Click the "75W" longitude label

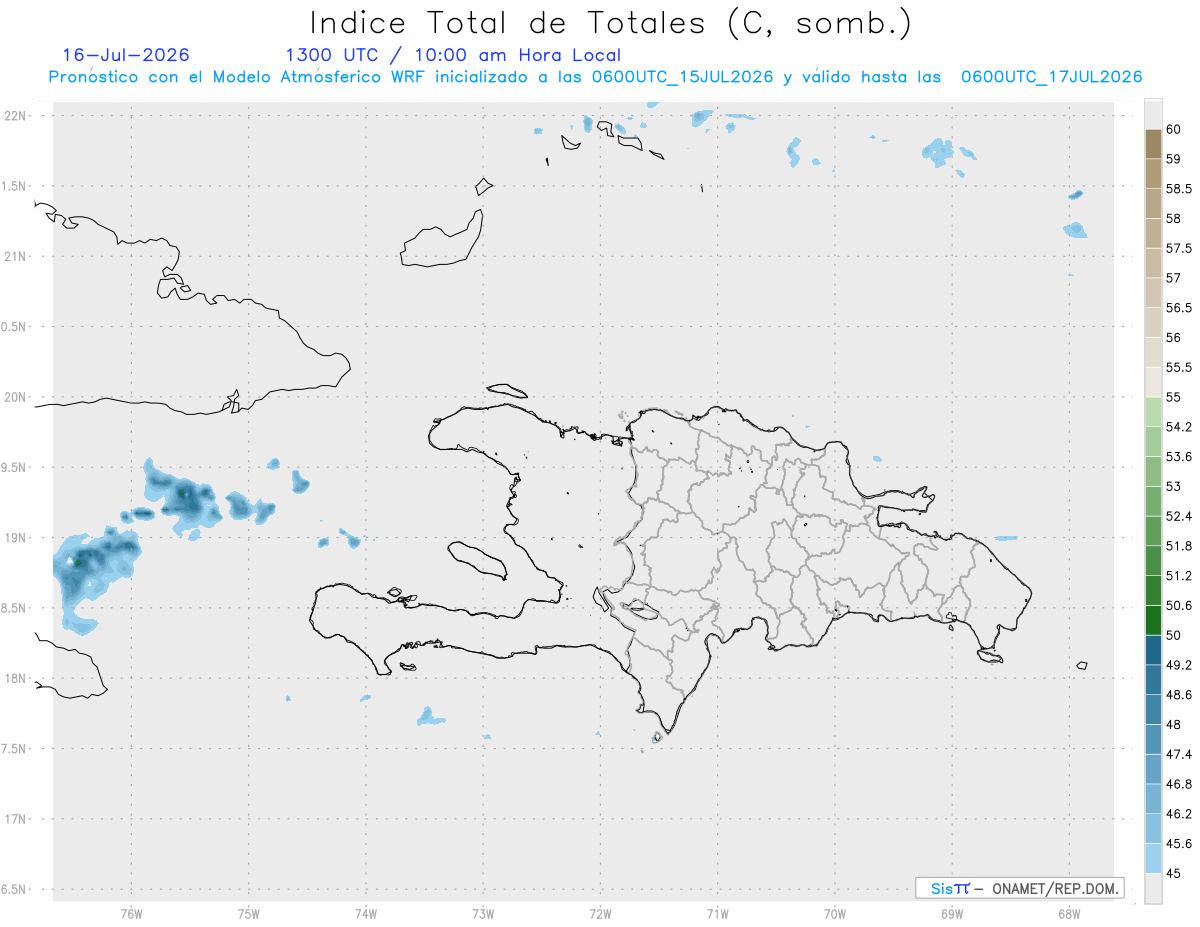pos(249,913)
